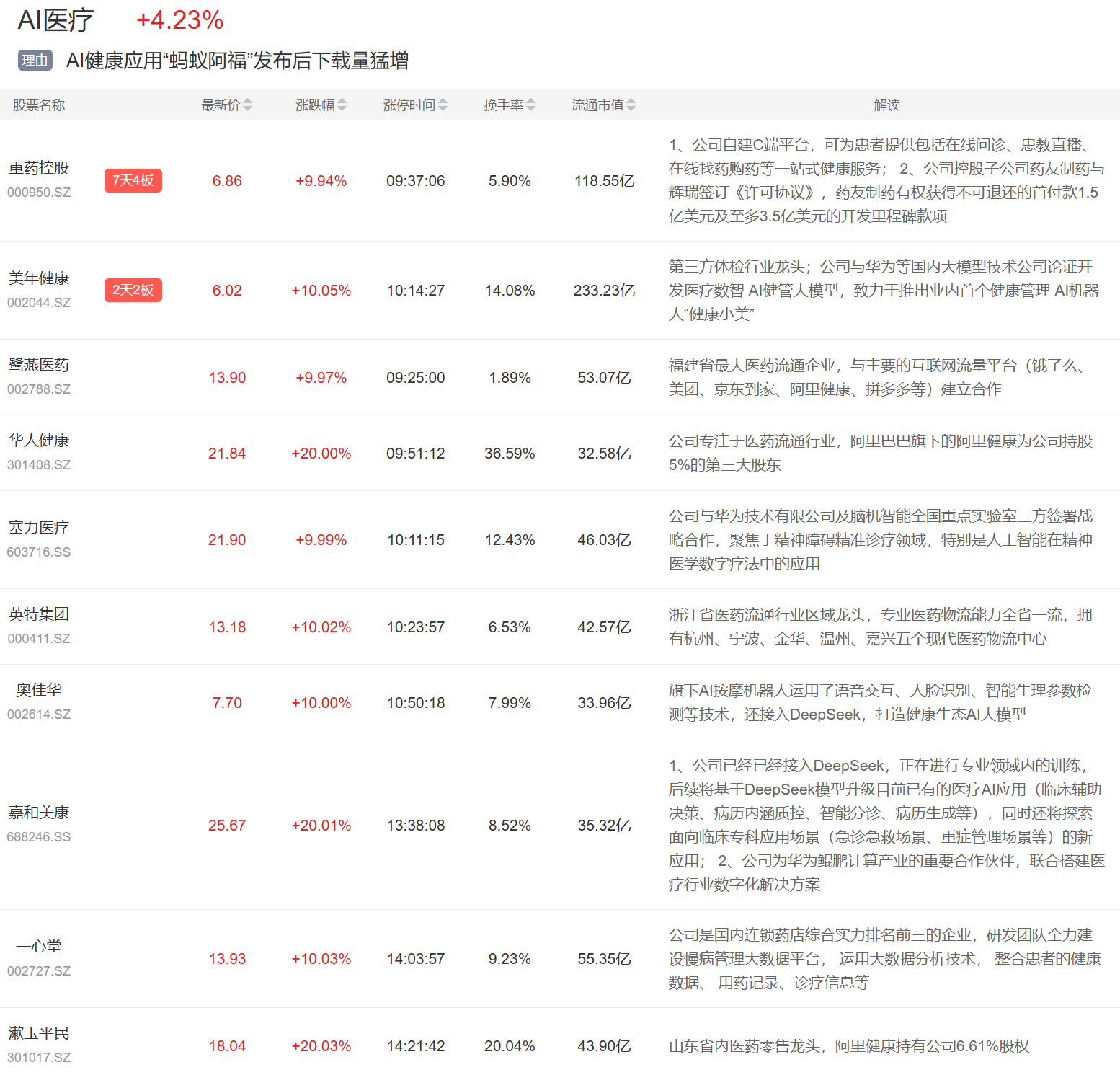Click the 理由 tag badge
1120x1075 pixels.
[x=35, y=61]
